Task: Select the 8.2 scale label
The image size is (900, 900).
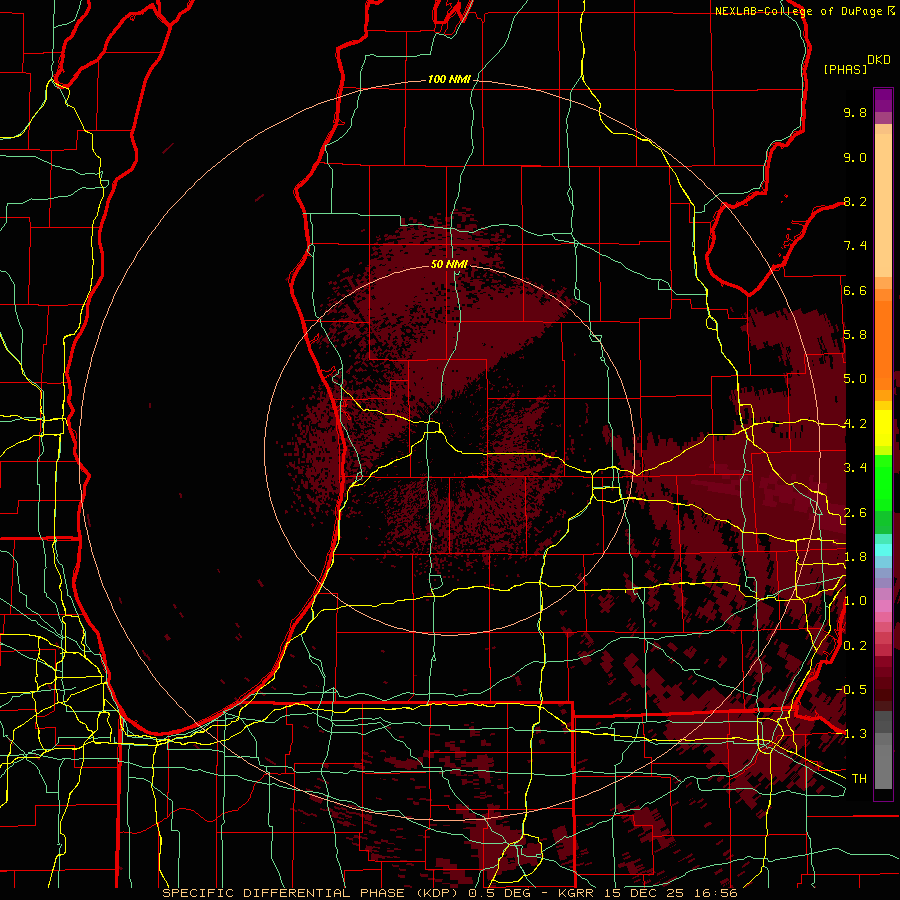Action: point(855,201)
